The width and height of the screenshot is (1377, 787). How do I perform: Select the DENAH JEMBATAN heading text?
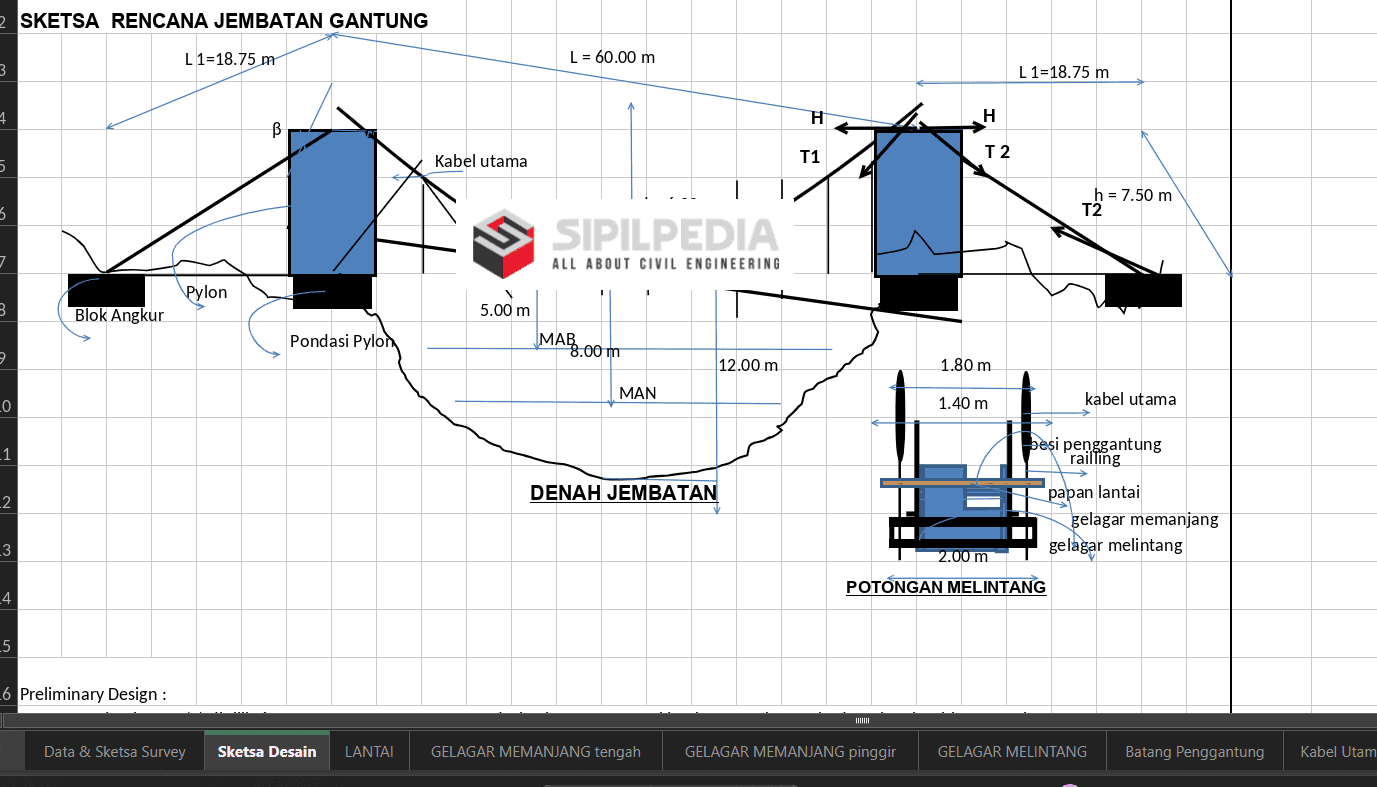tap(623, 493)
